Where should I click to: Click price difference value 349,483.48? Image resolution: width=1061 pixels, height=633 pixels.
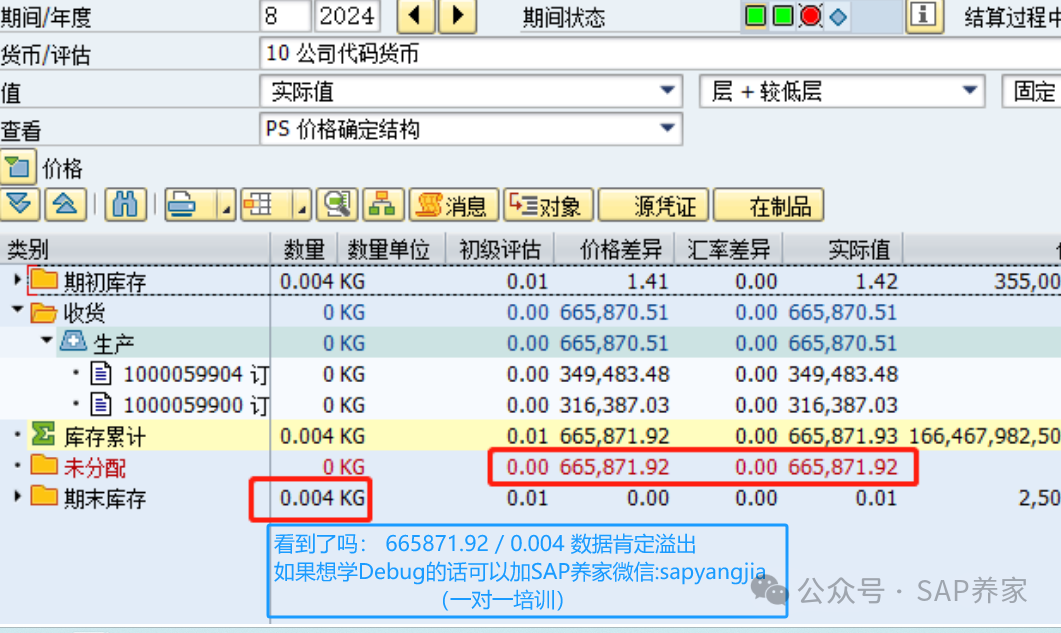(614, 374)
